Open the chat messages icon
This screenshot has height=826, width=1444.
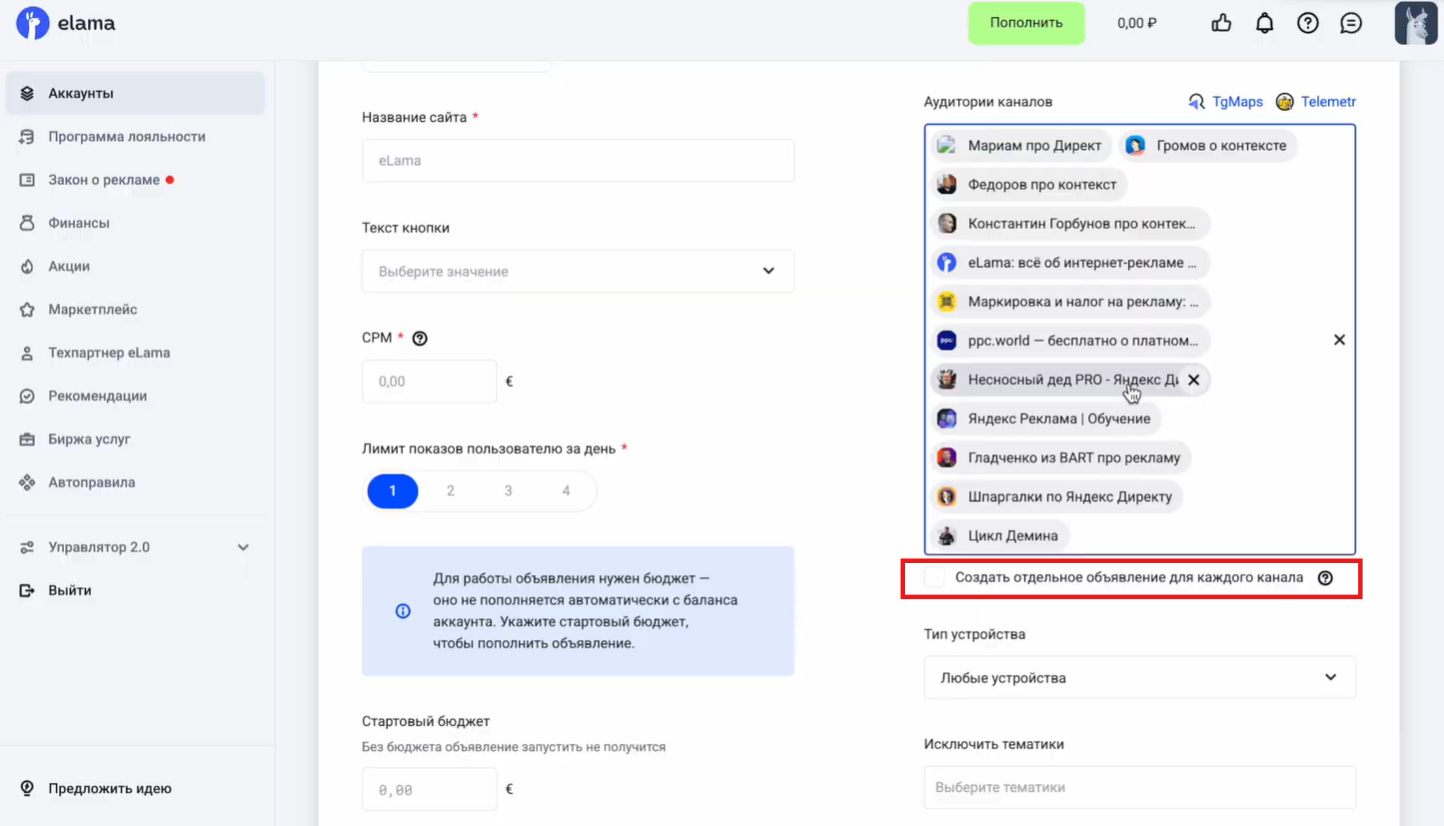[1351, 23]
